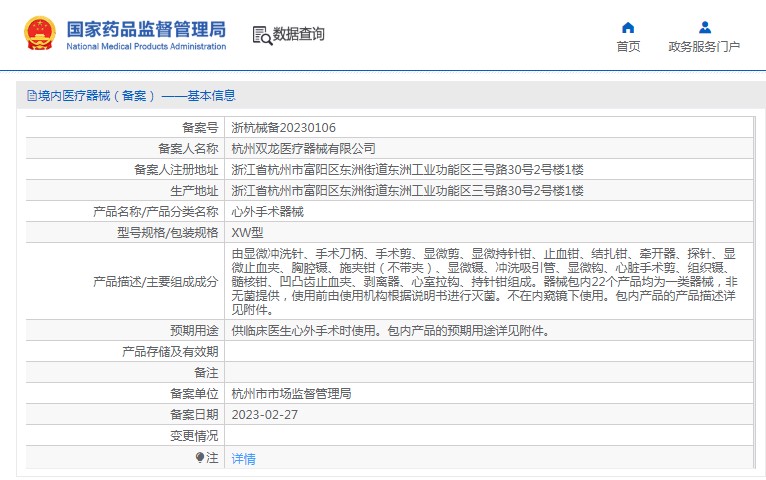
Task: Click the 生产地址 address value
Action: 407,190
